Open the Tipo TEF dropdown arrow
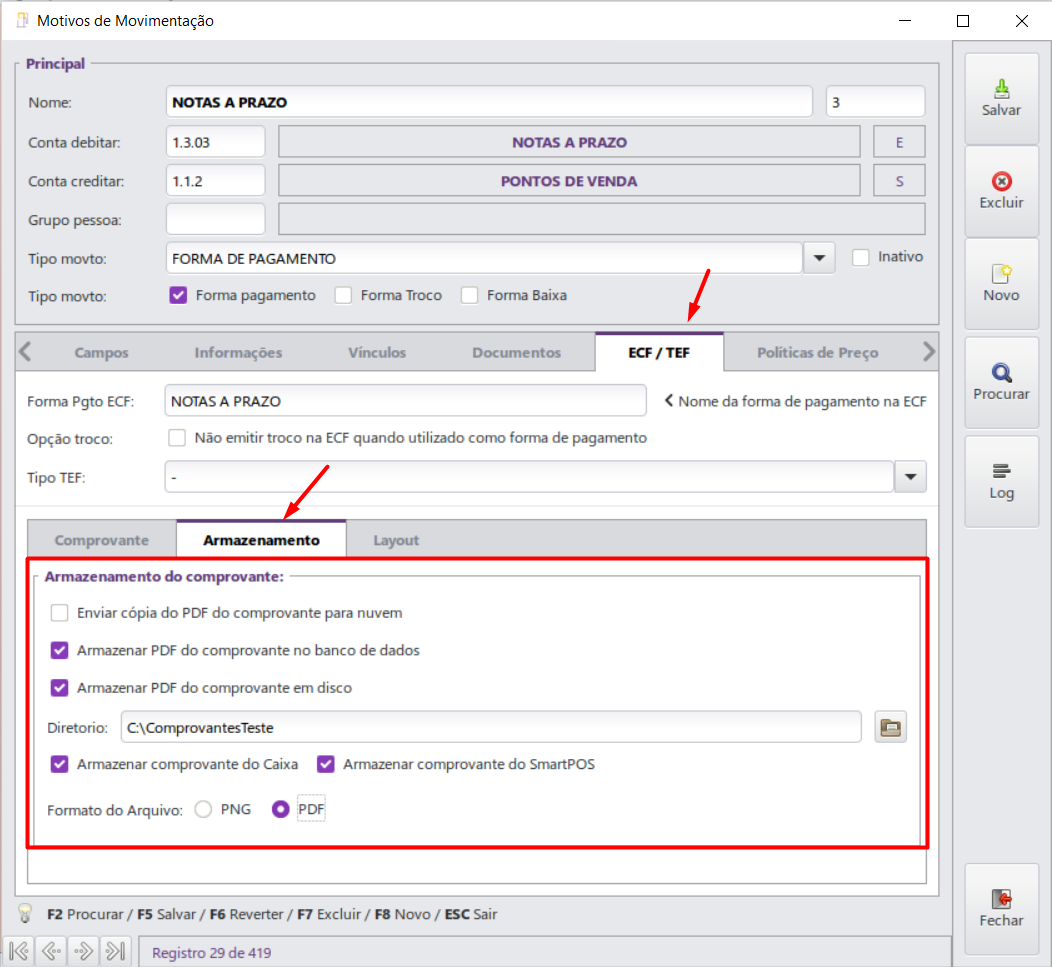Viewport: 1052px width, 967px height. (910, 477)
